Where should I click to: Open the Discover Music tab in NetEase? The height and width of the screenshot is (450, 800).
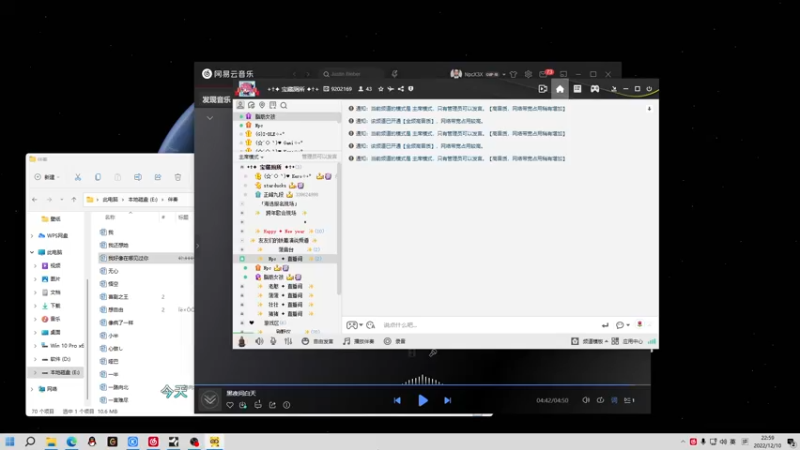click(216, 99)
